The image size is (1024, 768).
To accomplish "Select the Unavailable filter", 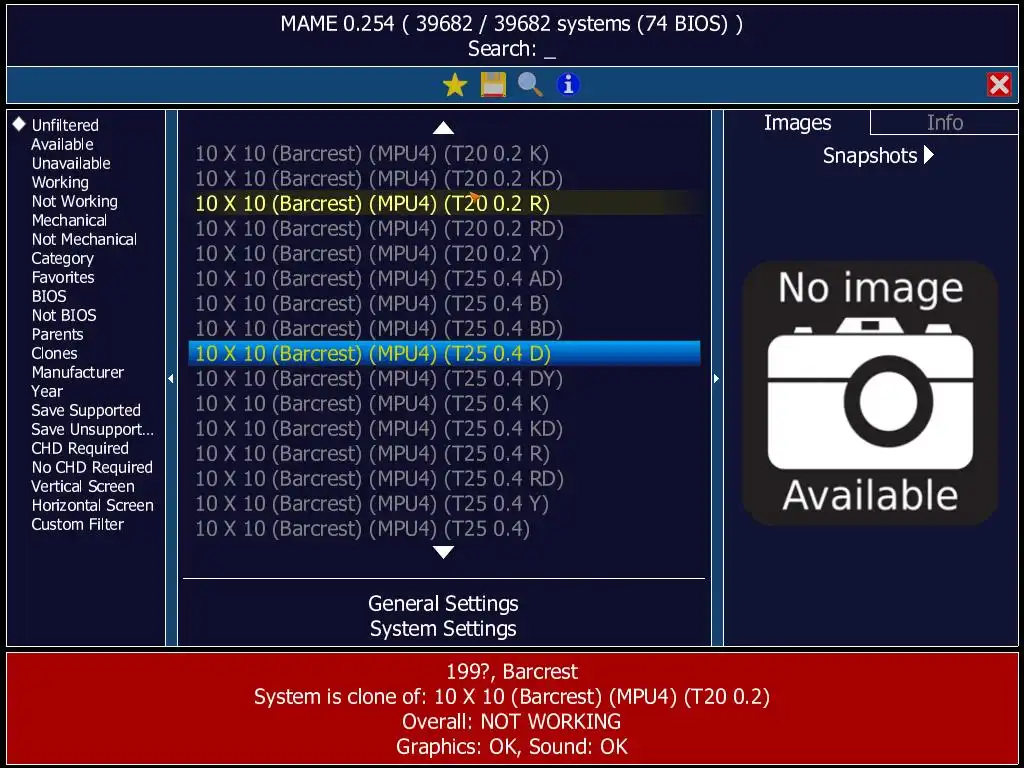I will click(71, 163).
